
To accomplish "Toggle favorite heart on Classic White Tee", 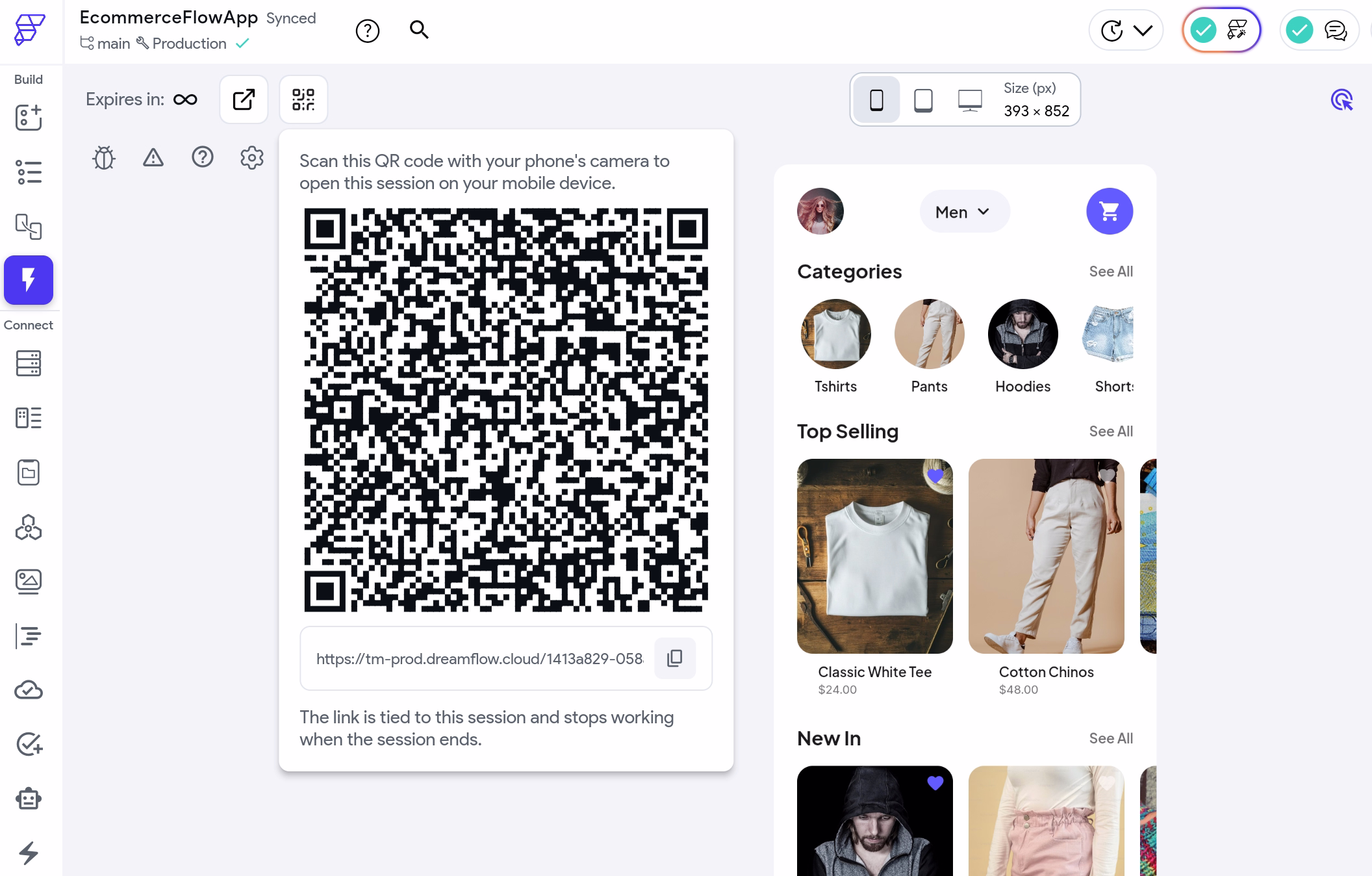I will coord(935,476).
